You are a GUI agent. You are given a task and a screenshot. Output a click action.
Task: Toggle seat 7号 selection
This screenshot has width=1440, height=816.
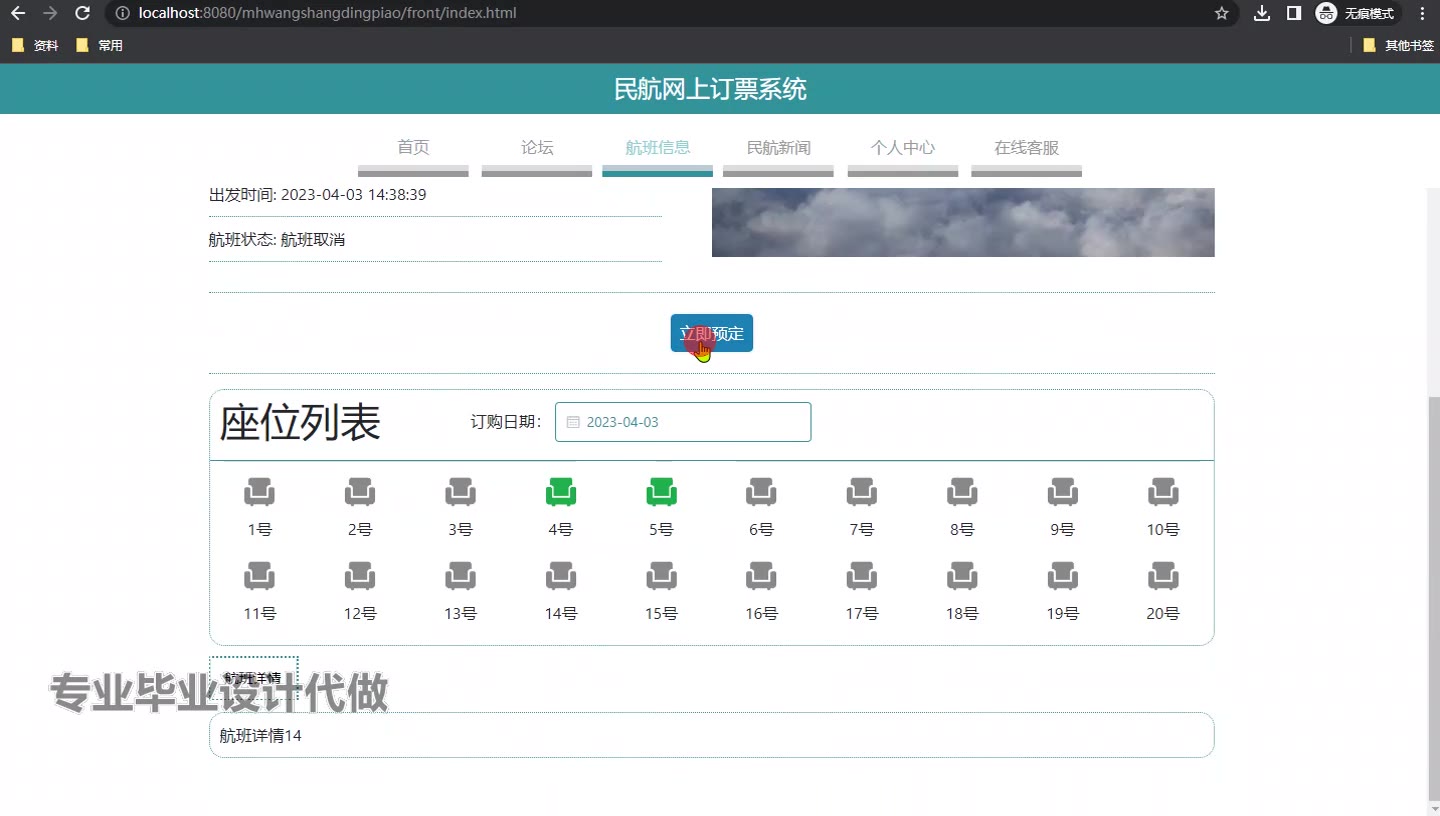(861, 492)
